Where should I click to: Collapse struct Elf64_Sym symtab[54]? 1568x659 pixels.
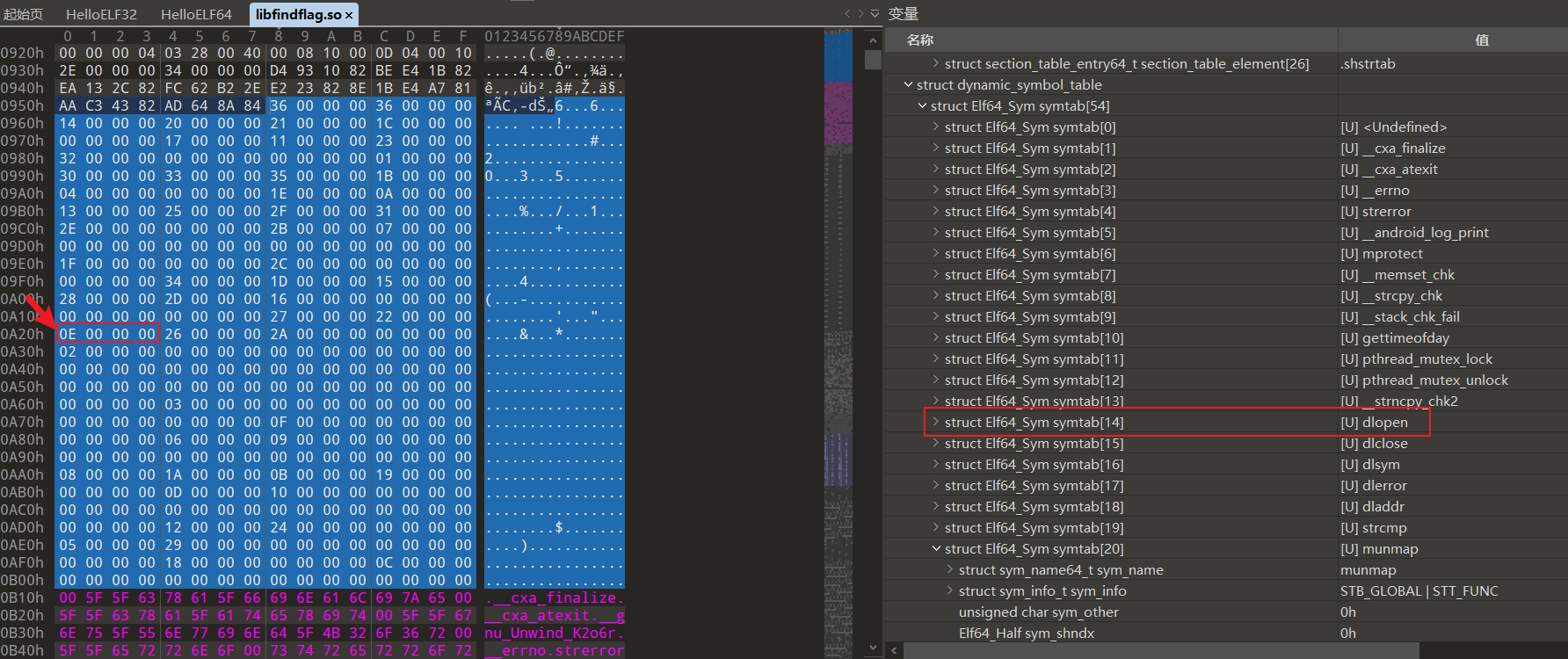pyautogui.click(x=922, y=105)
